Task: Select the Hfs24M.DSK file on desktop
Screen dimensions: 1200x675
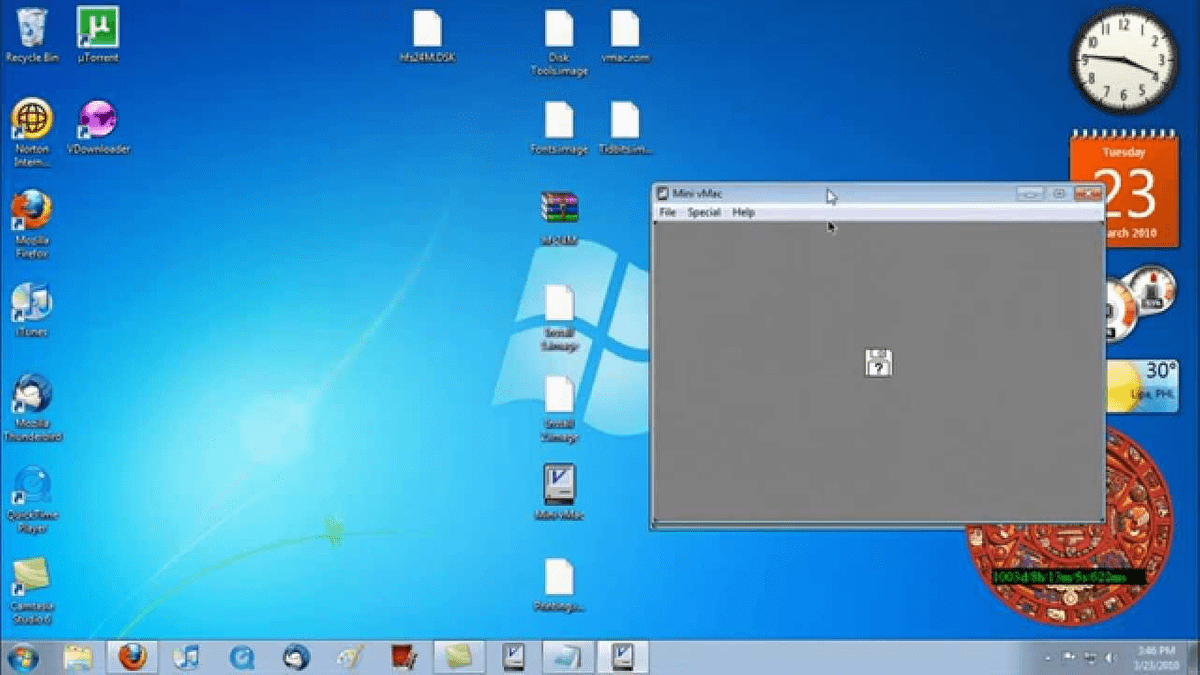Action: (427, 30)
